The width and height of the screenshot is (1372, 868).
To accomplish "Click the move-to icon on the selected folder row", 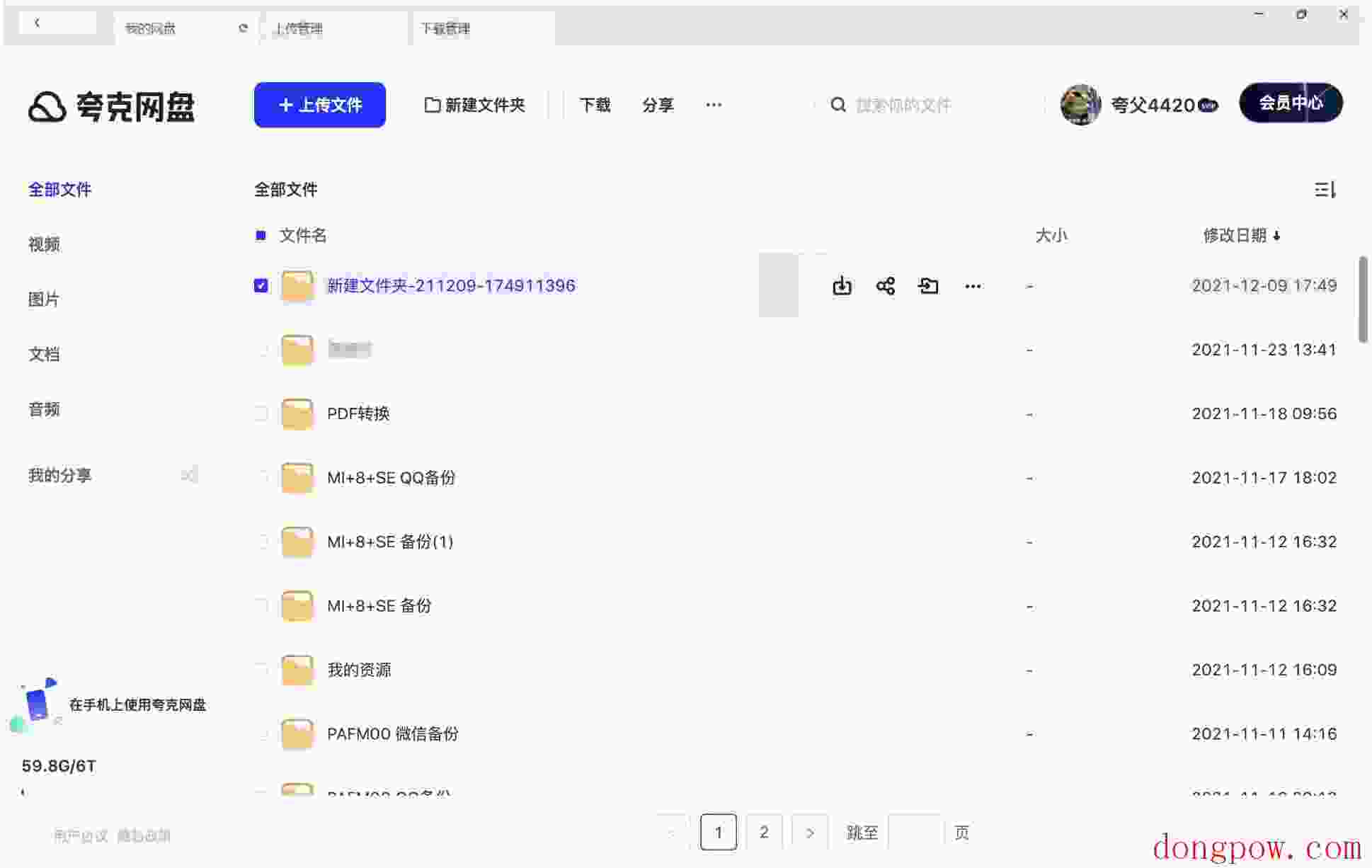I will [x=928, y=286].
